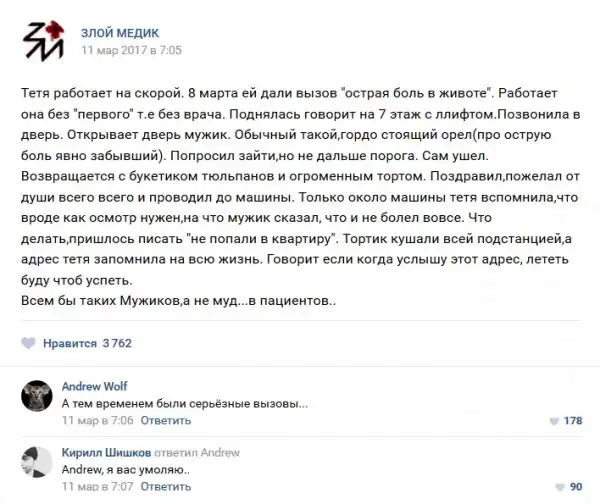Click the 3 762 likes count
600x504 pixels.
coord(117,343)
